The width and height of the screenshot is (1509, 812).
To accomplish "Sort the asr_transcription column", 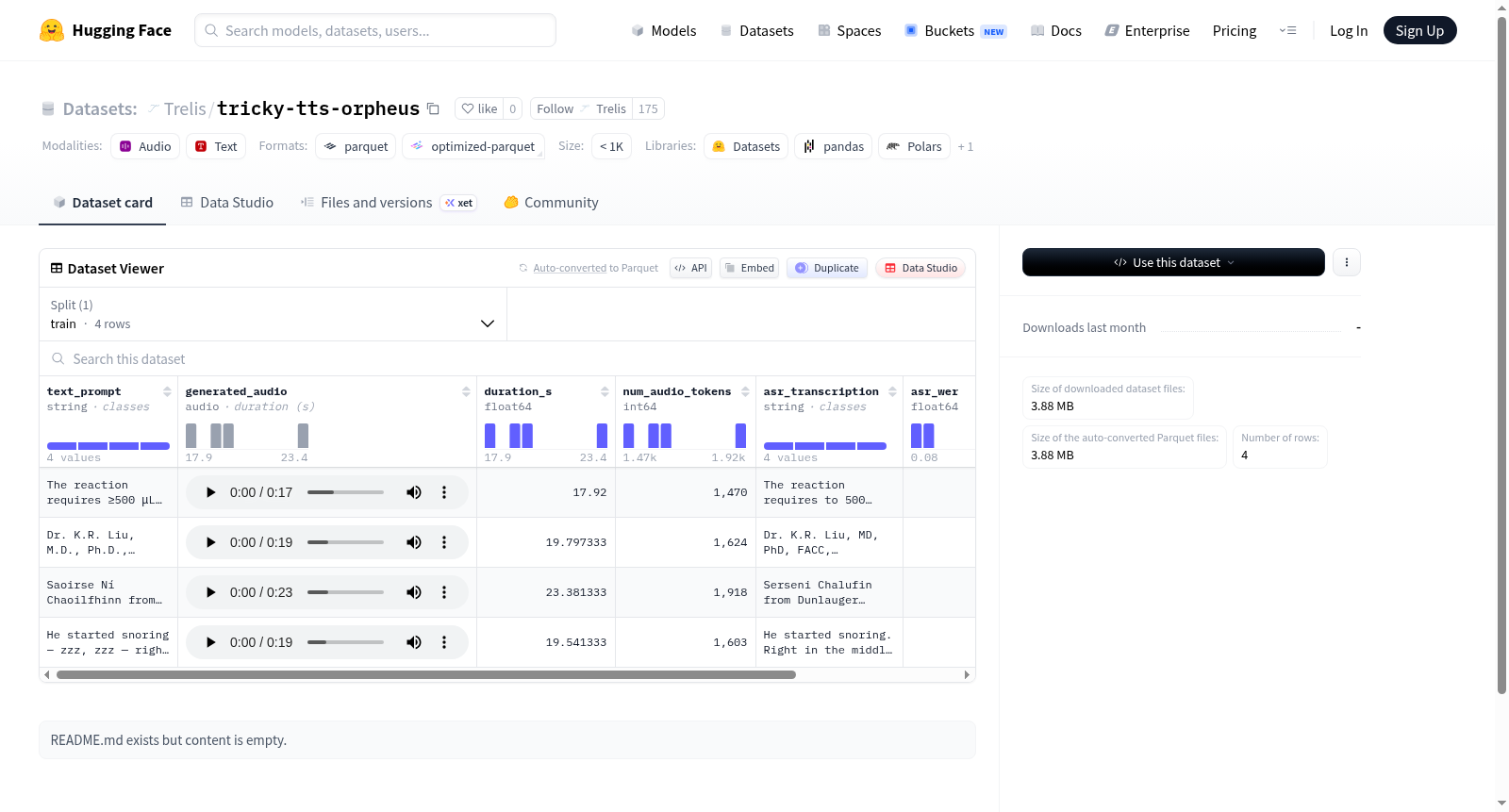I will [x=892, y=391].
